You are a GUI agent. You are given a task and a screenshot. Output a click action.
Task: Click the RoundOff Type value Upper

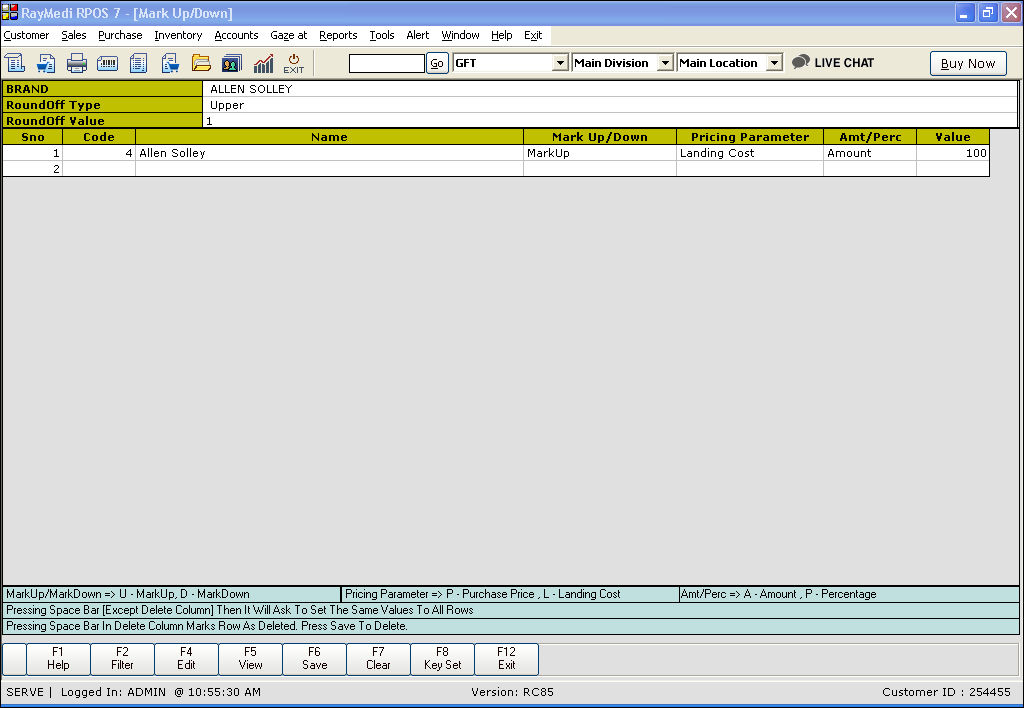point(610,105)
